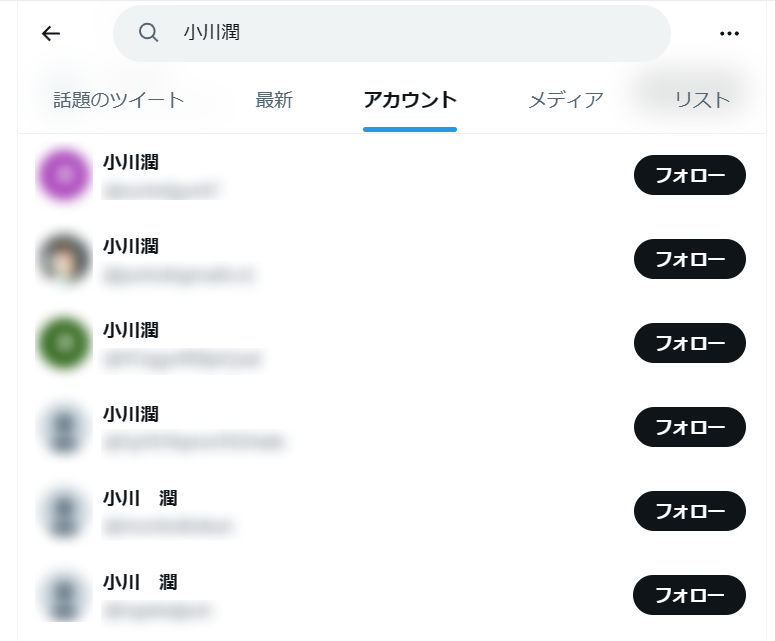Click the search field containing 小川潤
Viewport: 775px width, 641px height.
pyautogui.click(x=392, y=34)
